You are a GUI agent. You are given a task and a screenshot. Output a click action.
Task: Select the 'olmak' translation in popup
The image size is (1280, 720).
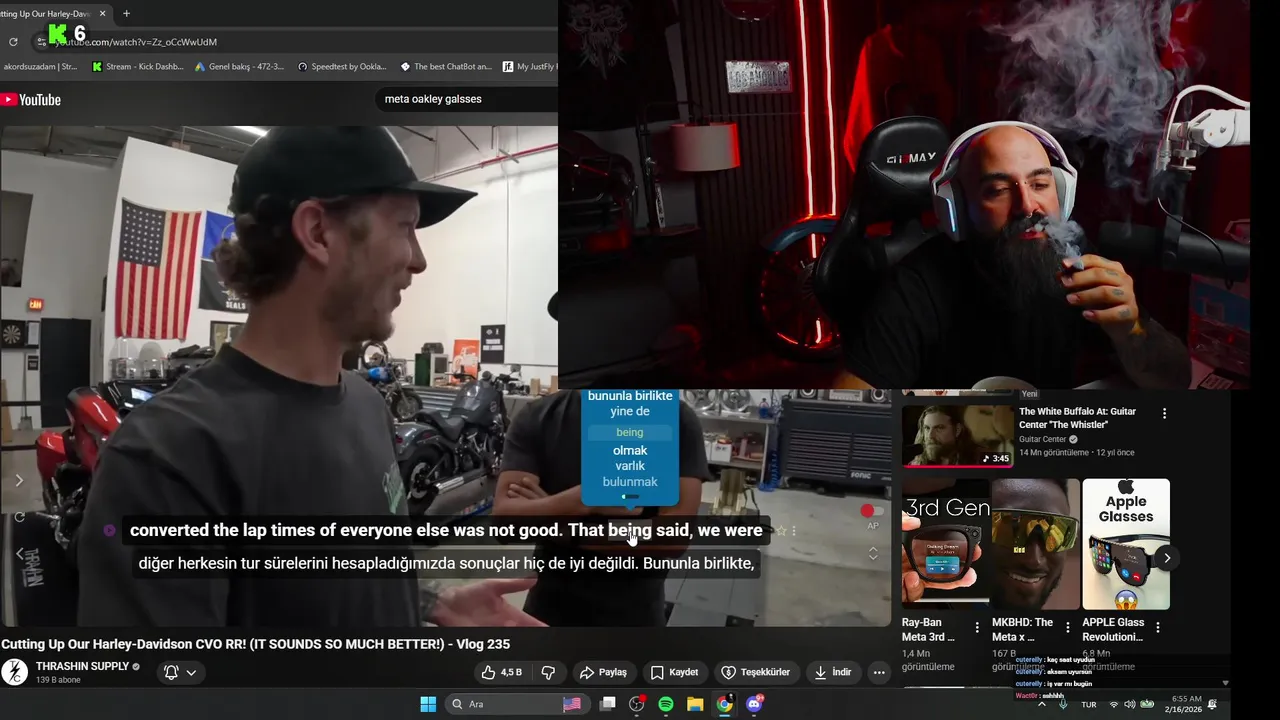[630, 450]
